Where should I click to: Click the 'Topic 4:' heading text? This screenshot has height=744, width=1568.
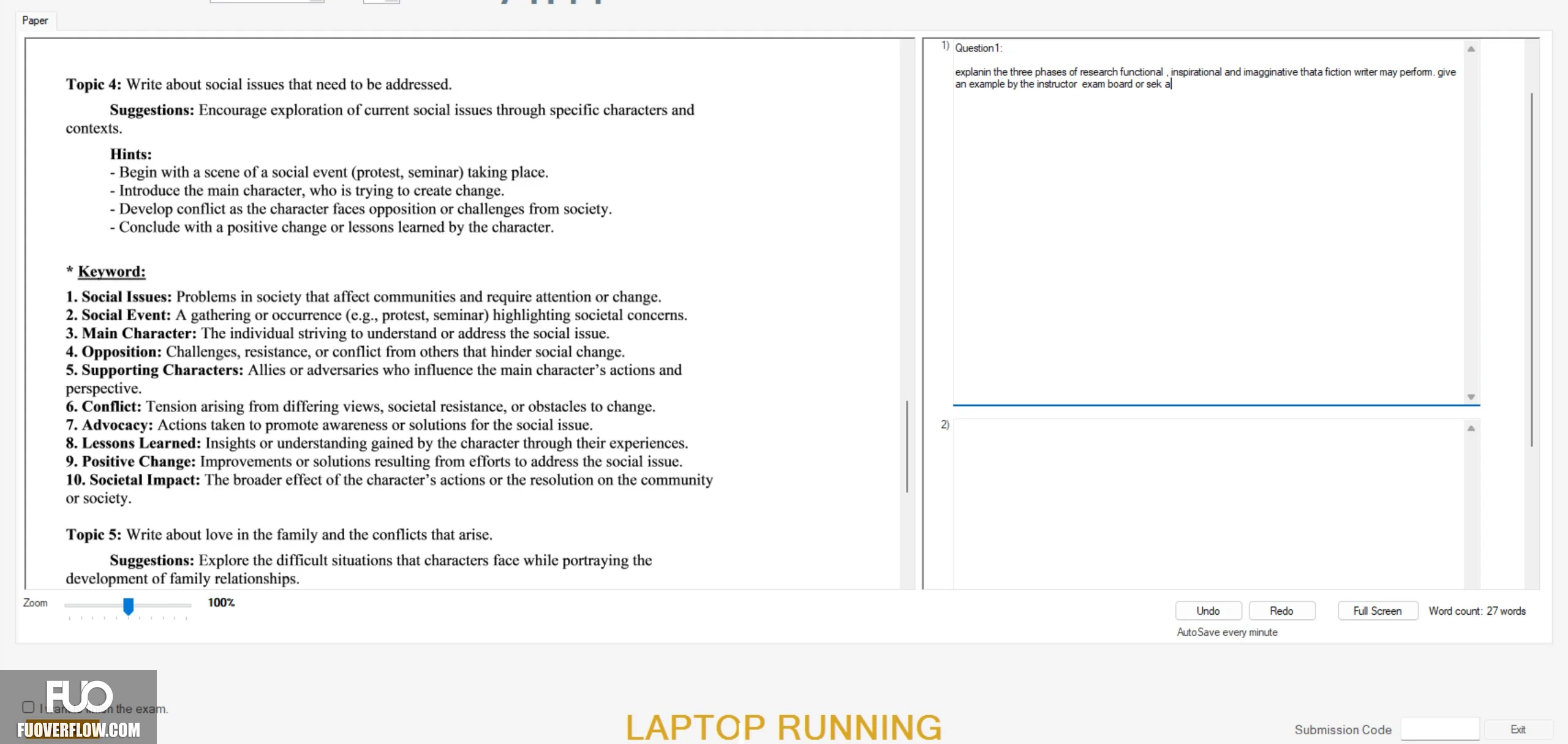click(x=94, y=85)
